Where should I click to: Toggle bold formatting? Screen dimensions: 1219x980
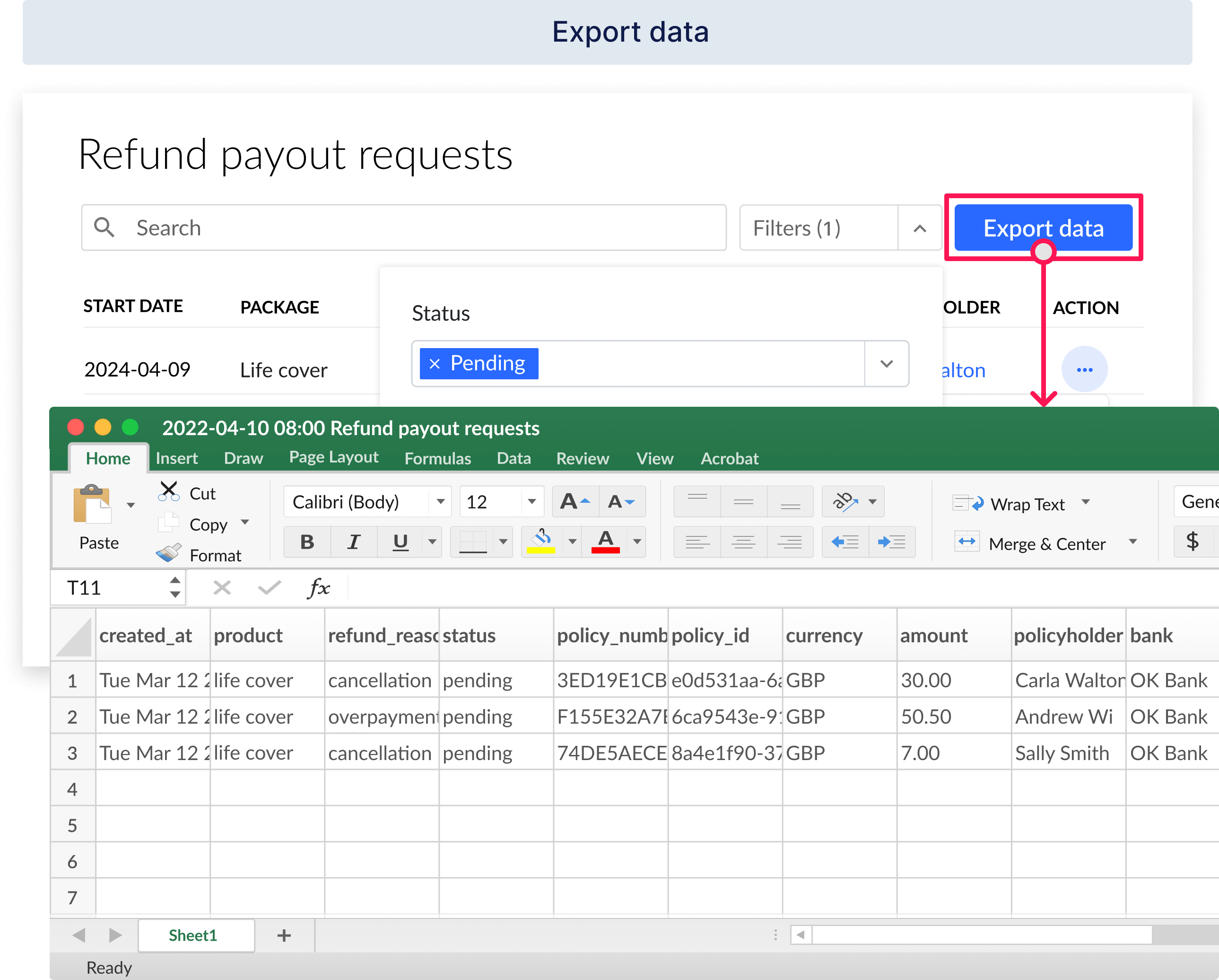point(307,542)
